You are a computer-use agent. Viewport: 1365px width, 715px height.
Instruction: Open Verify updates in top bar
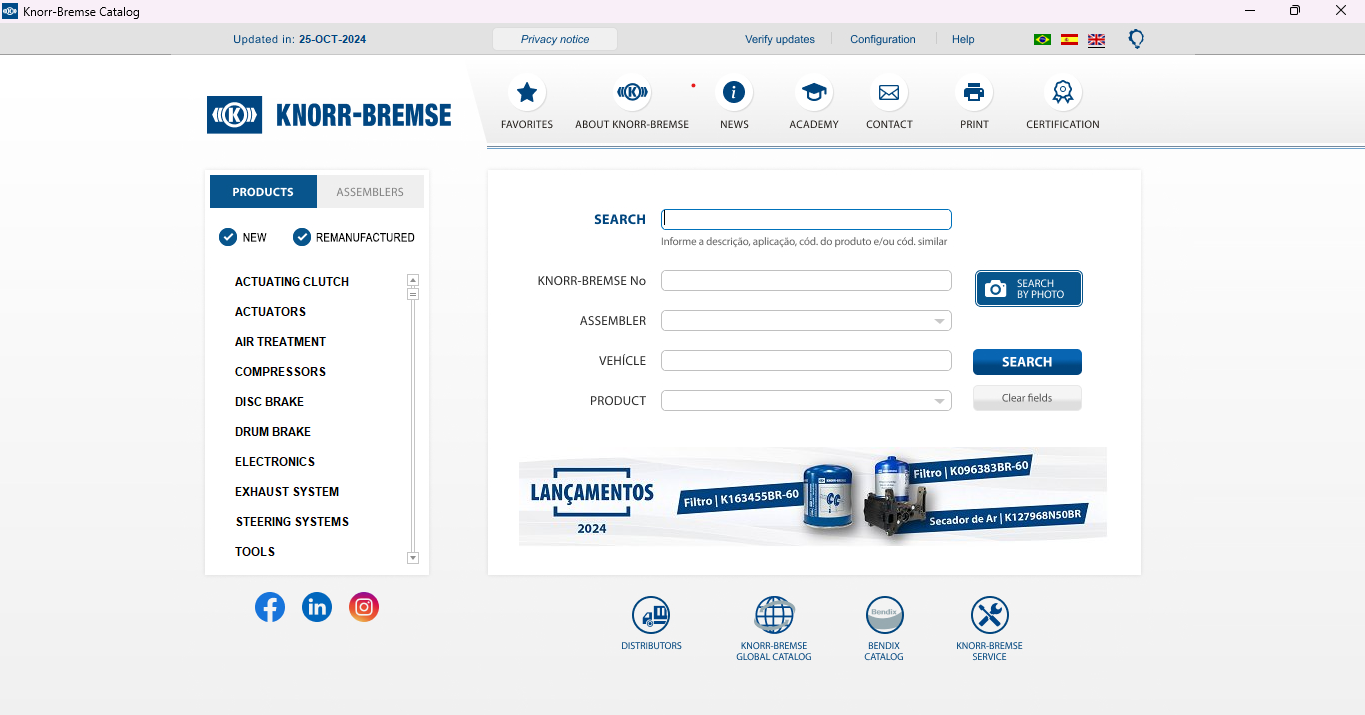pyautogui.click(x=780, y=40)
